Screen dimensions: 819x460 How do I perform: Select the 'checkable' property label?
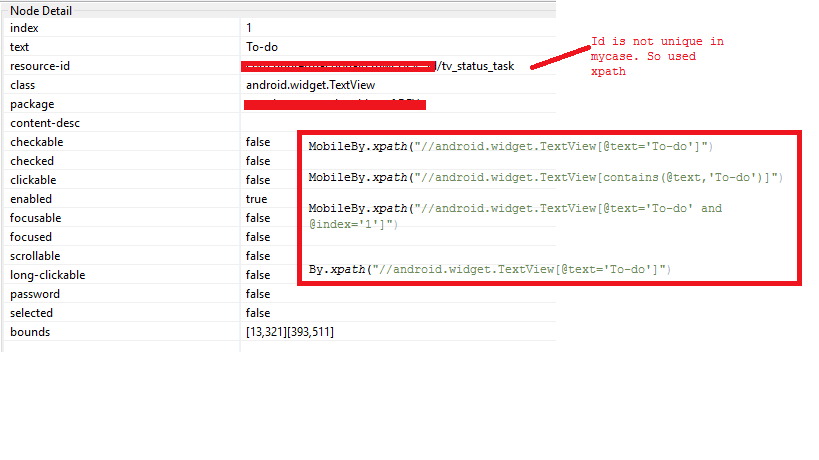tap(37, 142)
